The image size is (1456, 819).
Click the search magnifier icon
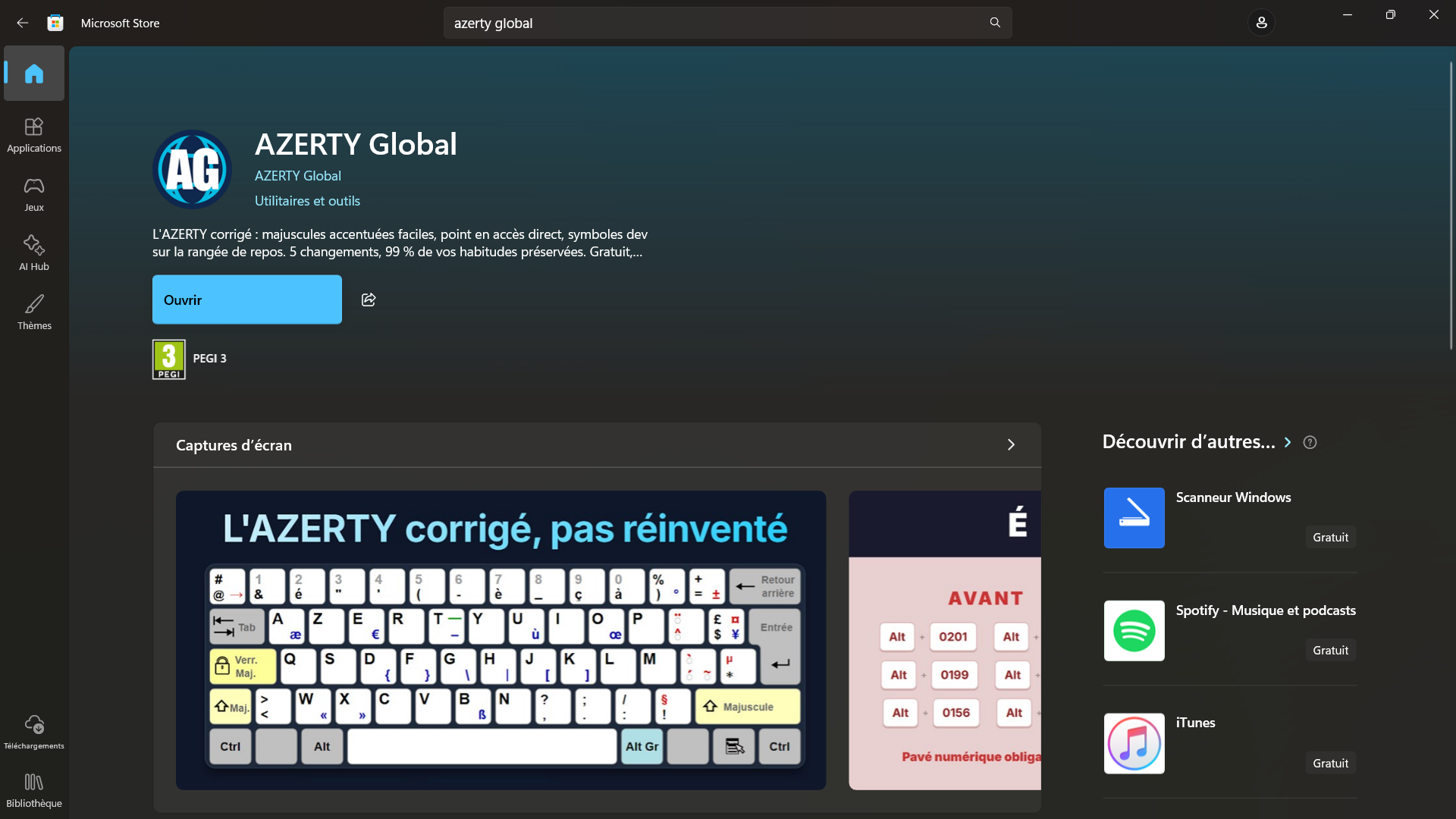pos(995,23)
